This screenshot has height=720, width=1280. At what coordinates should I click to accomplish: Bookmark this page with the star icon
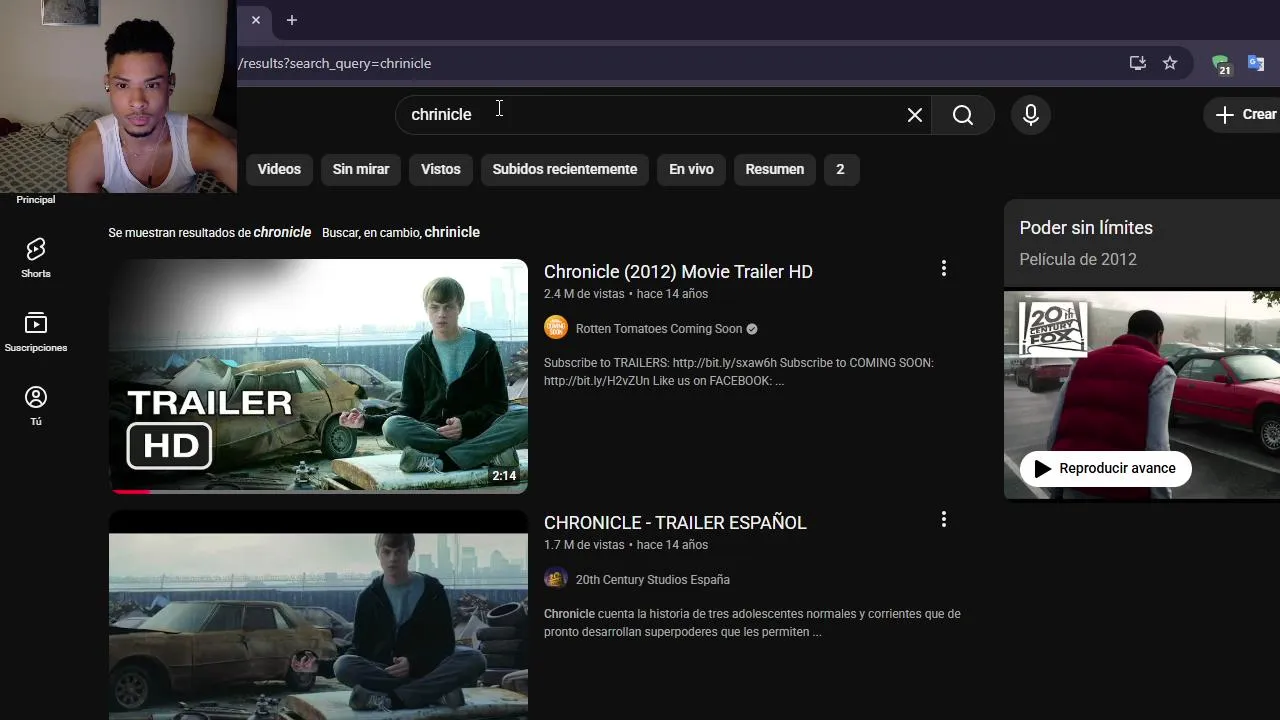(x=1170, y=63)
